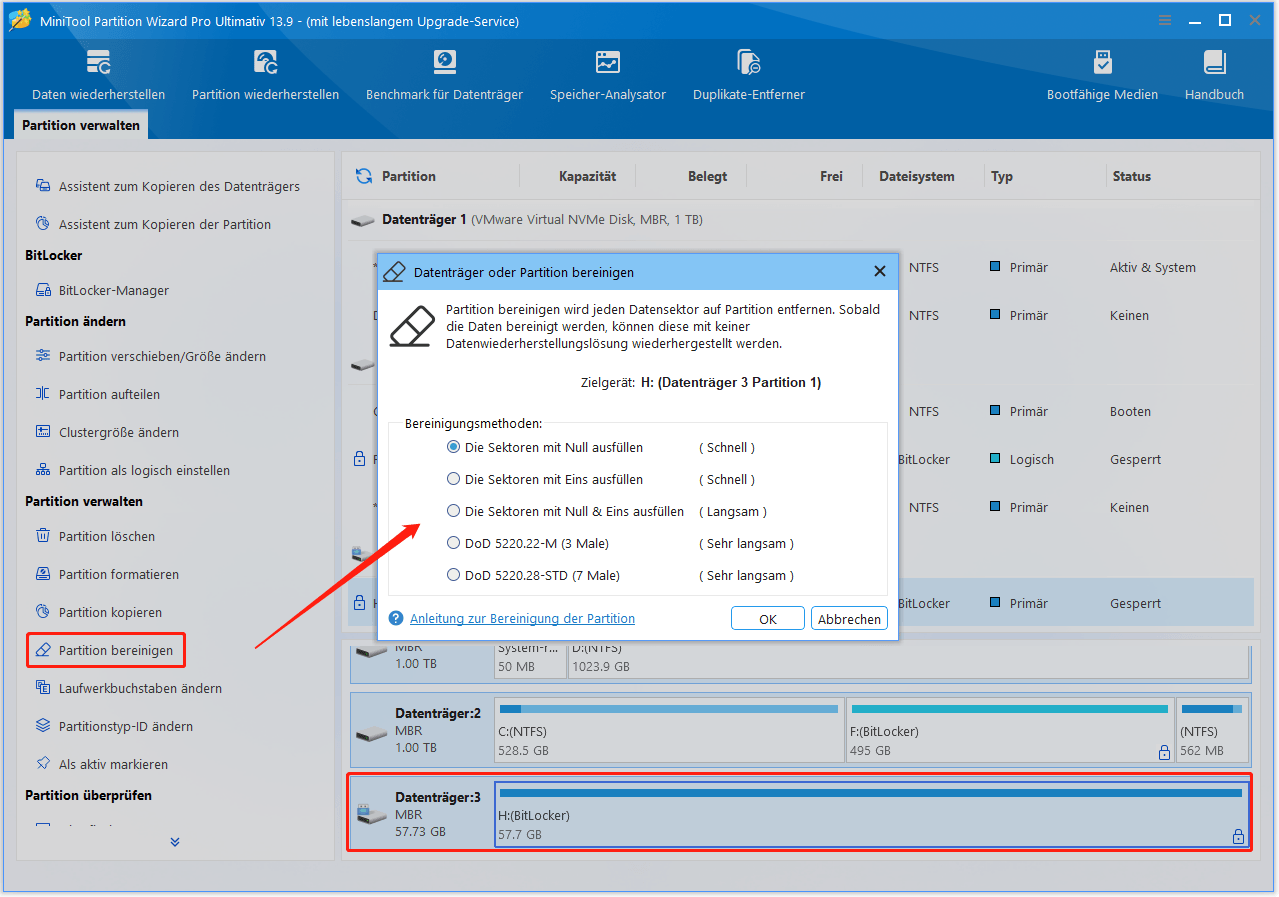Select F:(BitLocker) 495 GB partition block
1279x897 pixels.
(1009, 732)
